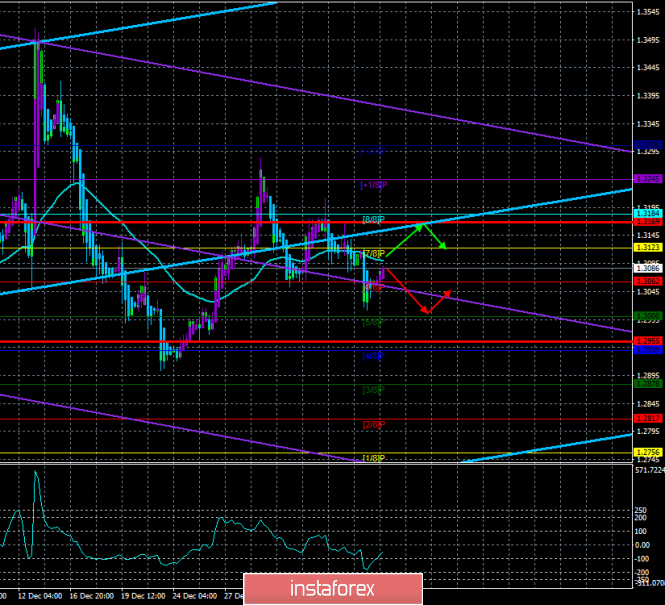The height and width of the screenshot is (605, 665).
Task: Click the 1.2845 price axis label
Action: pos(648,404)
